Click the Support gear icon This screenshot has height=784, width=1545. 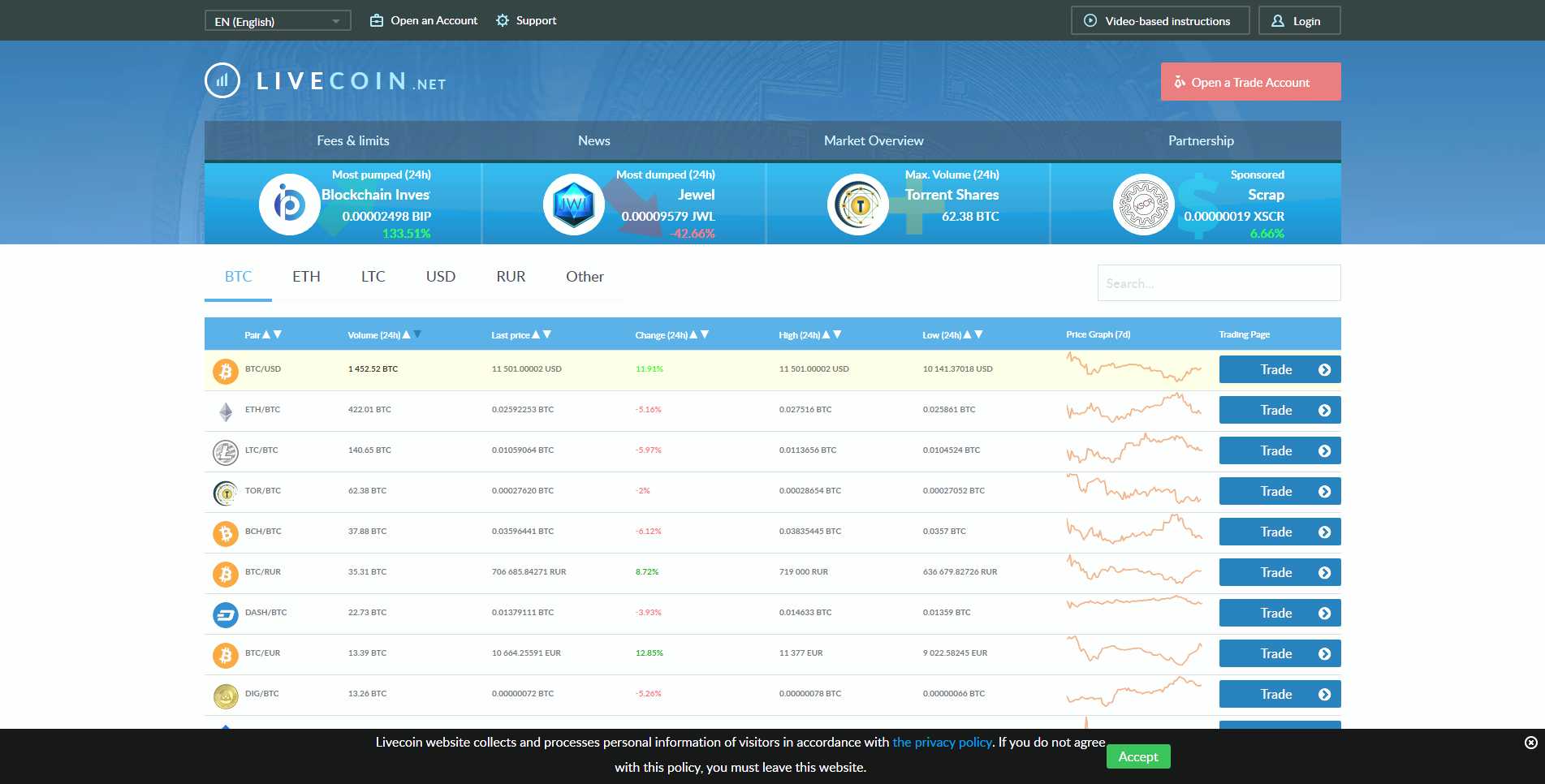pyautogui.click(x=503, y=20)
